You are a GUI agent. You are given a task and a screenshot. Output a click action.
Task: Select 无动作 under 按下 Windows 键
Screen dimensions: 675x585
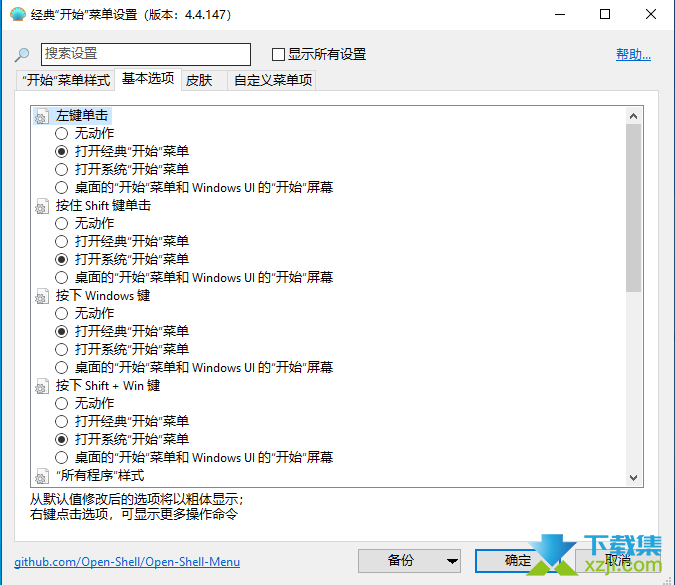[x=62, y=313]
